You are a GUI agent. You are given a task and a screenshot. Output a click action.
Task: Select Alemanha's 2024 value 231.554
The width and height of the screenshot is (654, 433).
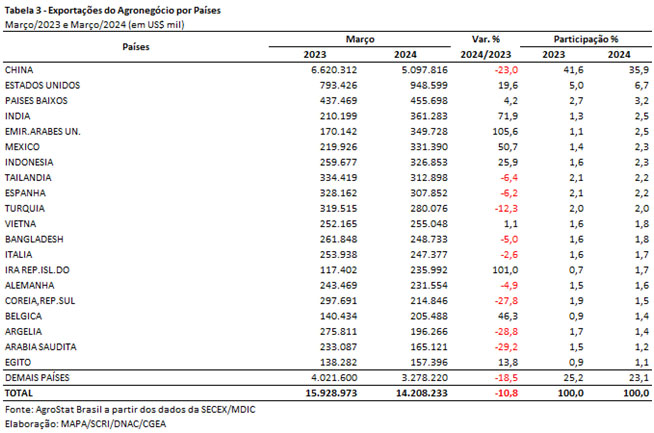[x=429, y=285]
